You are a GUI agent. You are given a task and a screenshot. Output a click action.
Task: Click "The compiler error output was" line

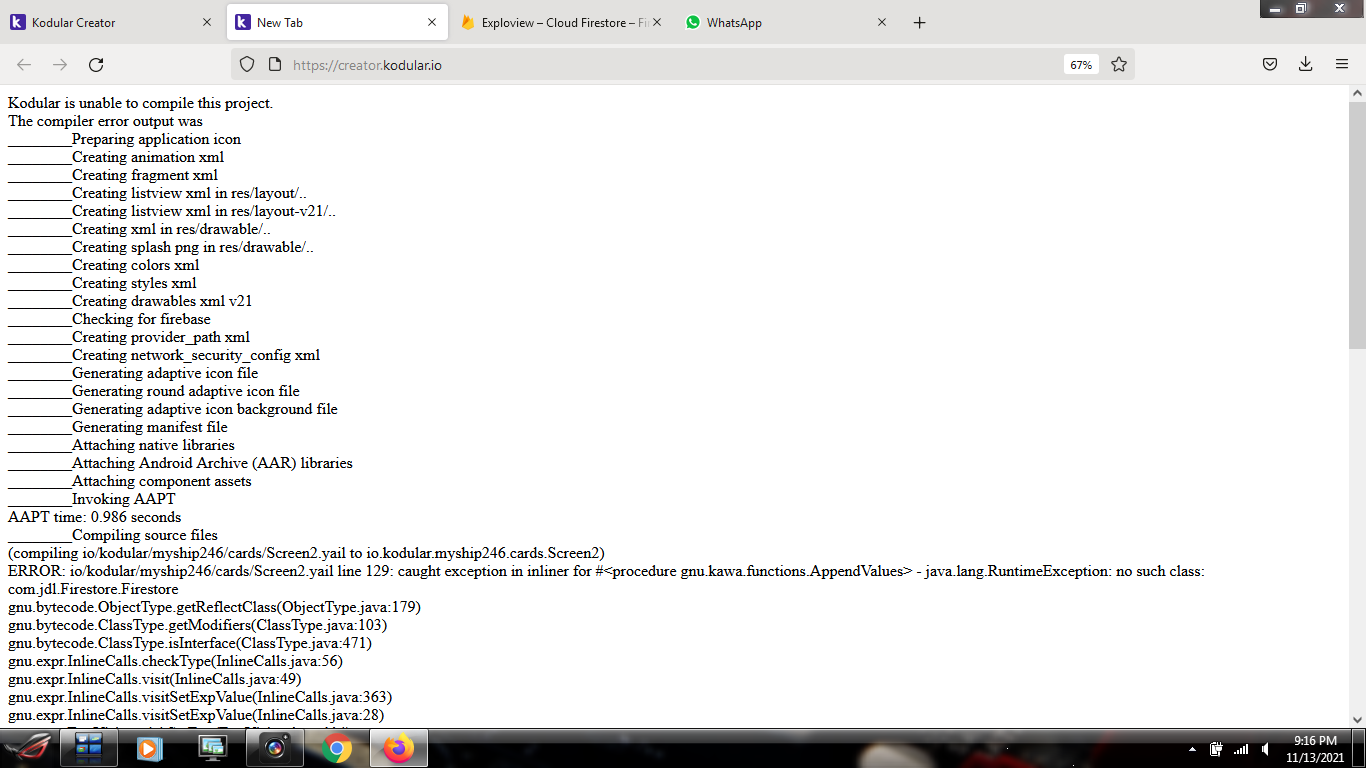[x=105, y=121]
